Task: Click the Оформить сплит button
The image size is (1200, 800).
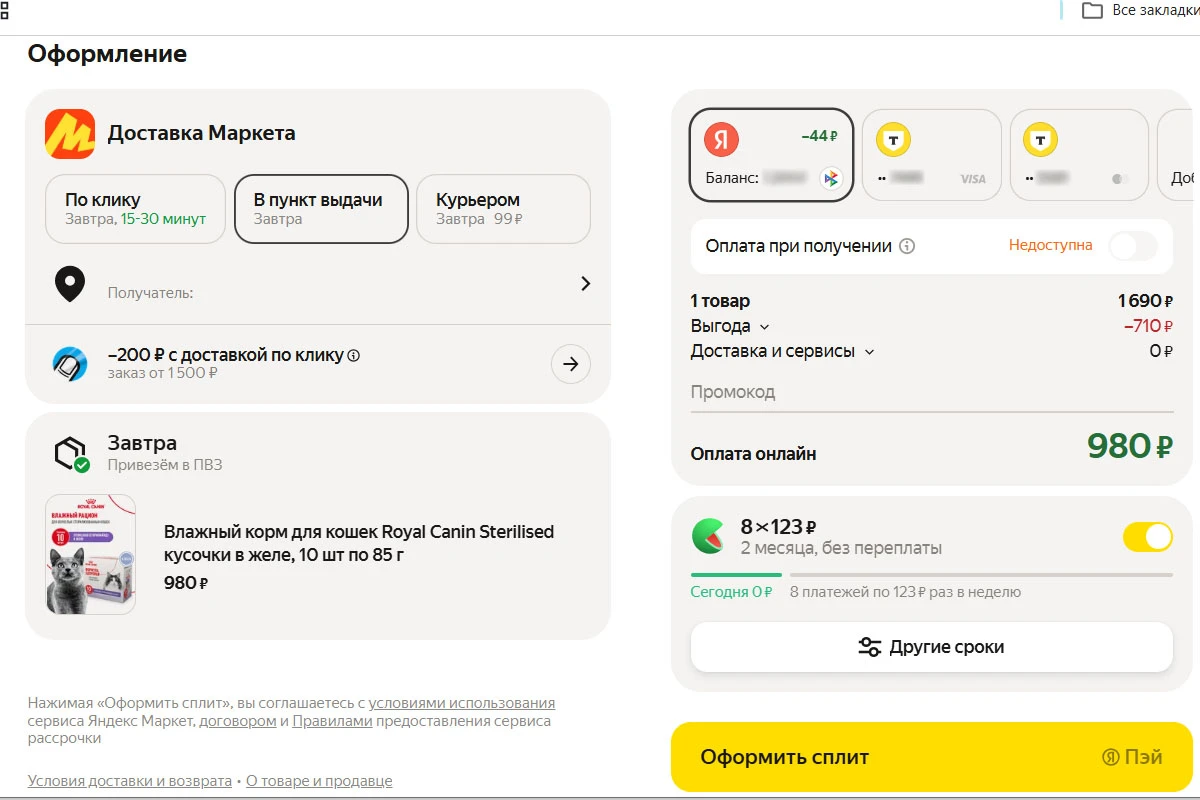Action: pyautogui.click(x=931, y=757)
